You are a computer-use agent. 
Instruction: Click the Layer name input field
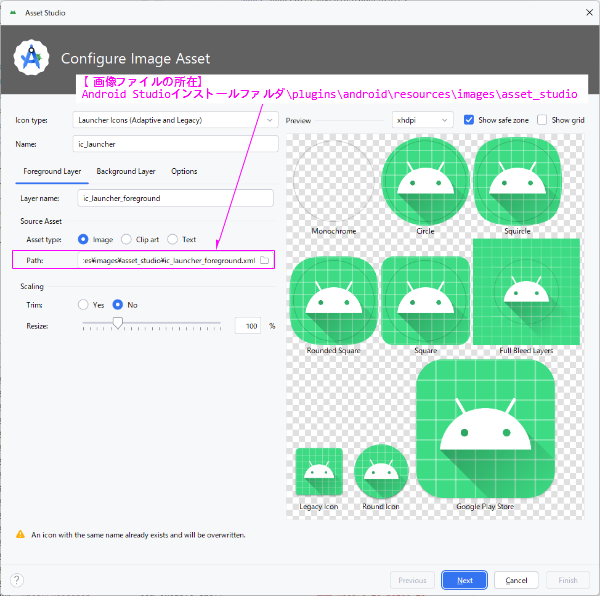175,198
